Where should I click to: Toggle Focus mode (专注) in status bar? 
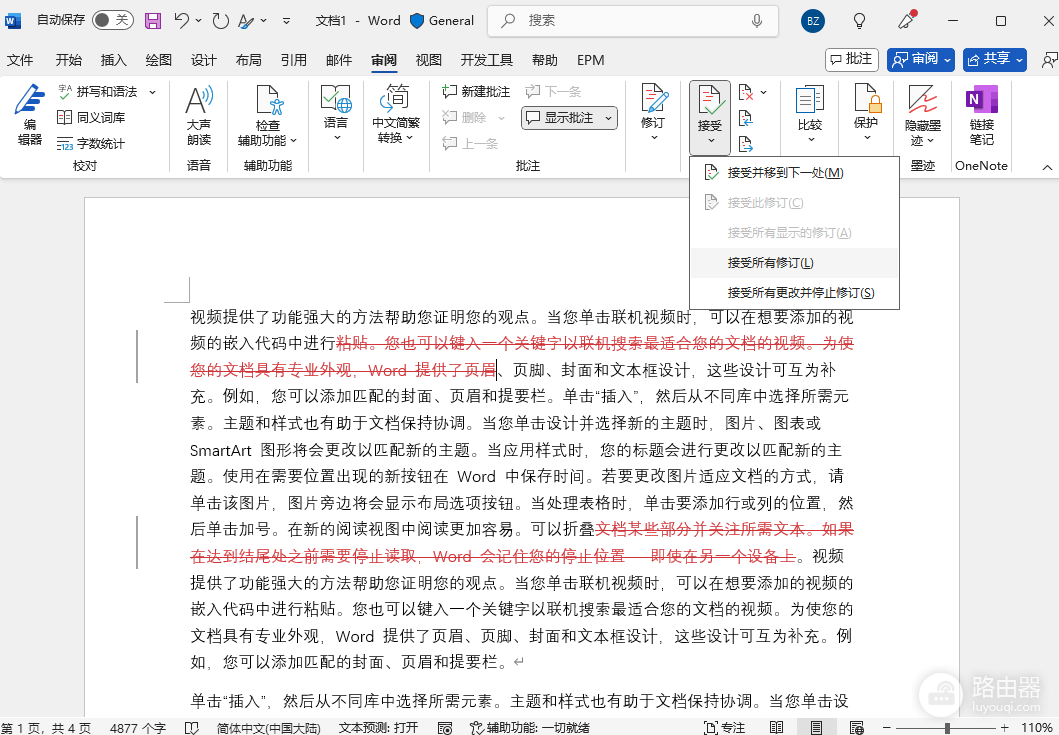[x=725, y=728]
